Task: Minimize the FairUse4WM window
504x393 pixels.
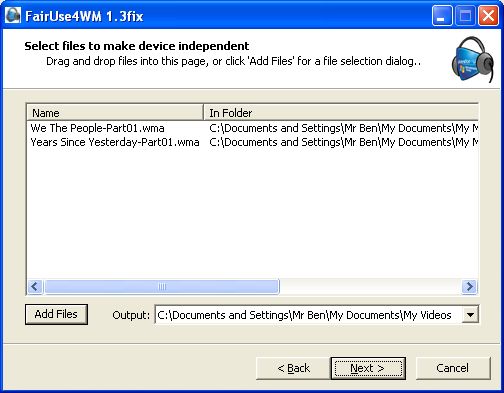Action: (442, 16)
